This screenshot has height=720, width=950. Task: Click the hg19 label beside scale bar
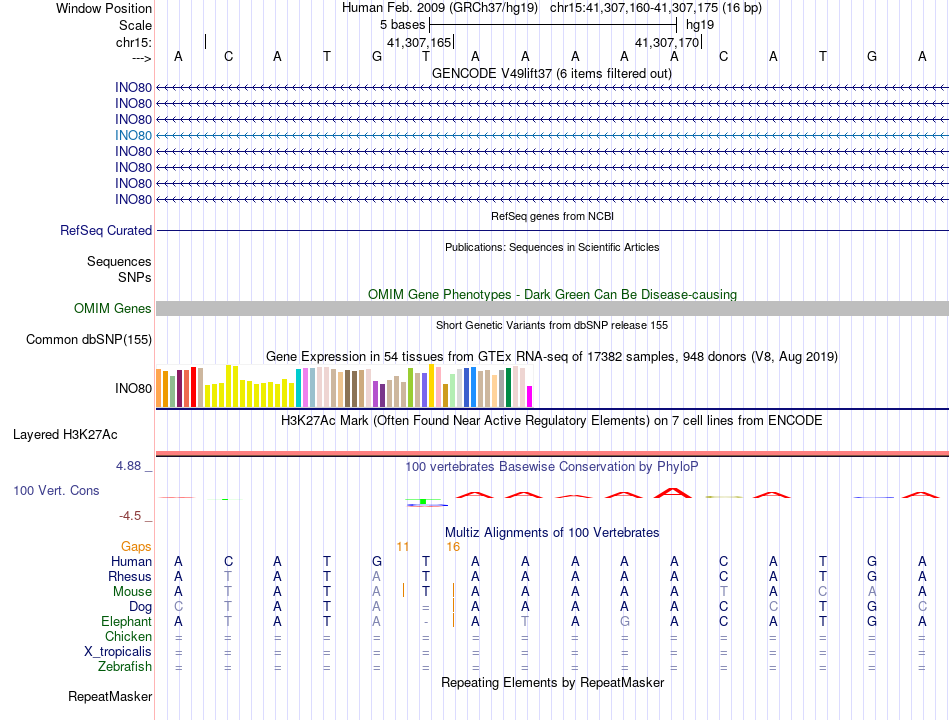click(x=700, y=25)
